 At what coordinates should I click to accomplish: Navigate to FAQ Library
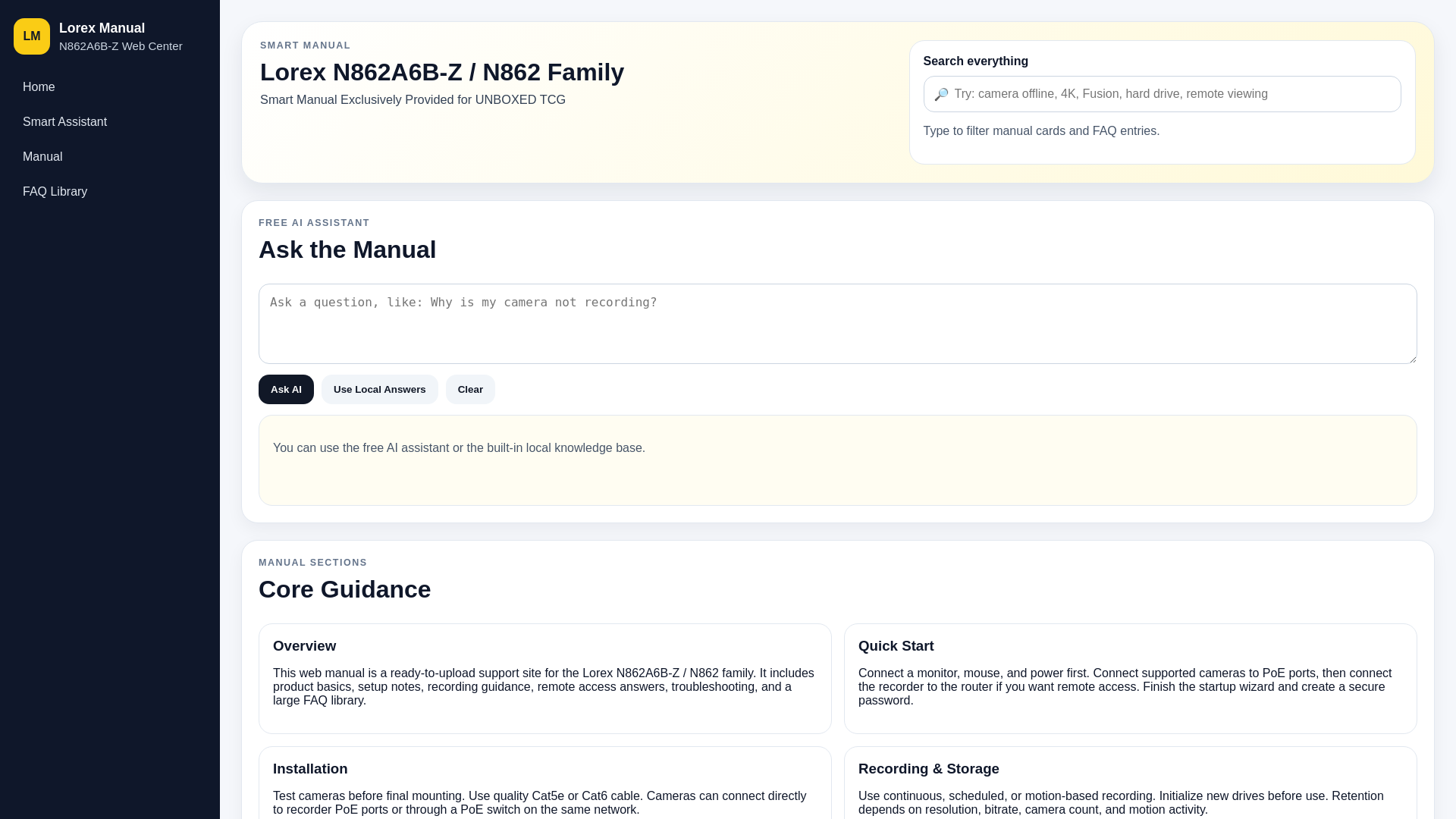(x=110, y=192)
